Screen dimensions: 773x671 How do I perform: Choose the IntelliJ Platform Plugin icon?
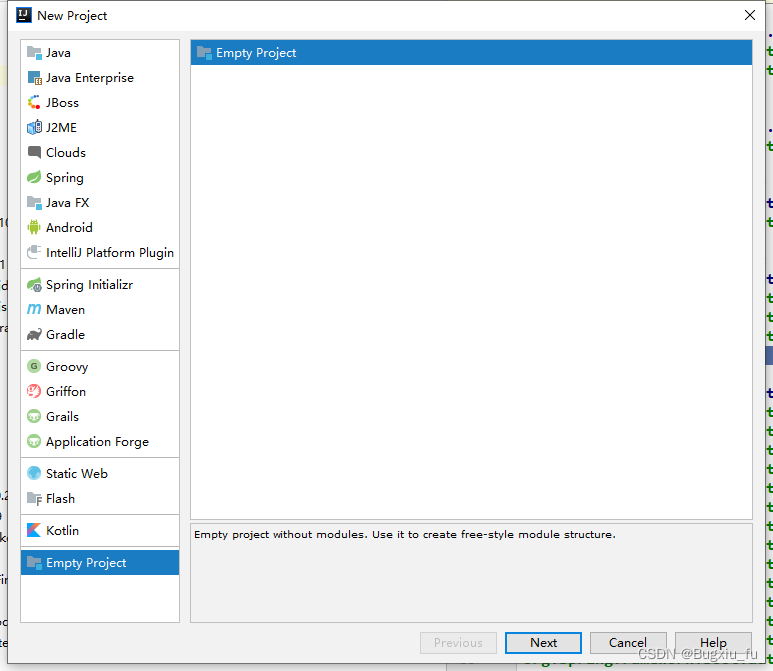point(34,252)
